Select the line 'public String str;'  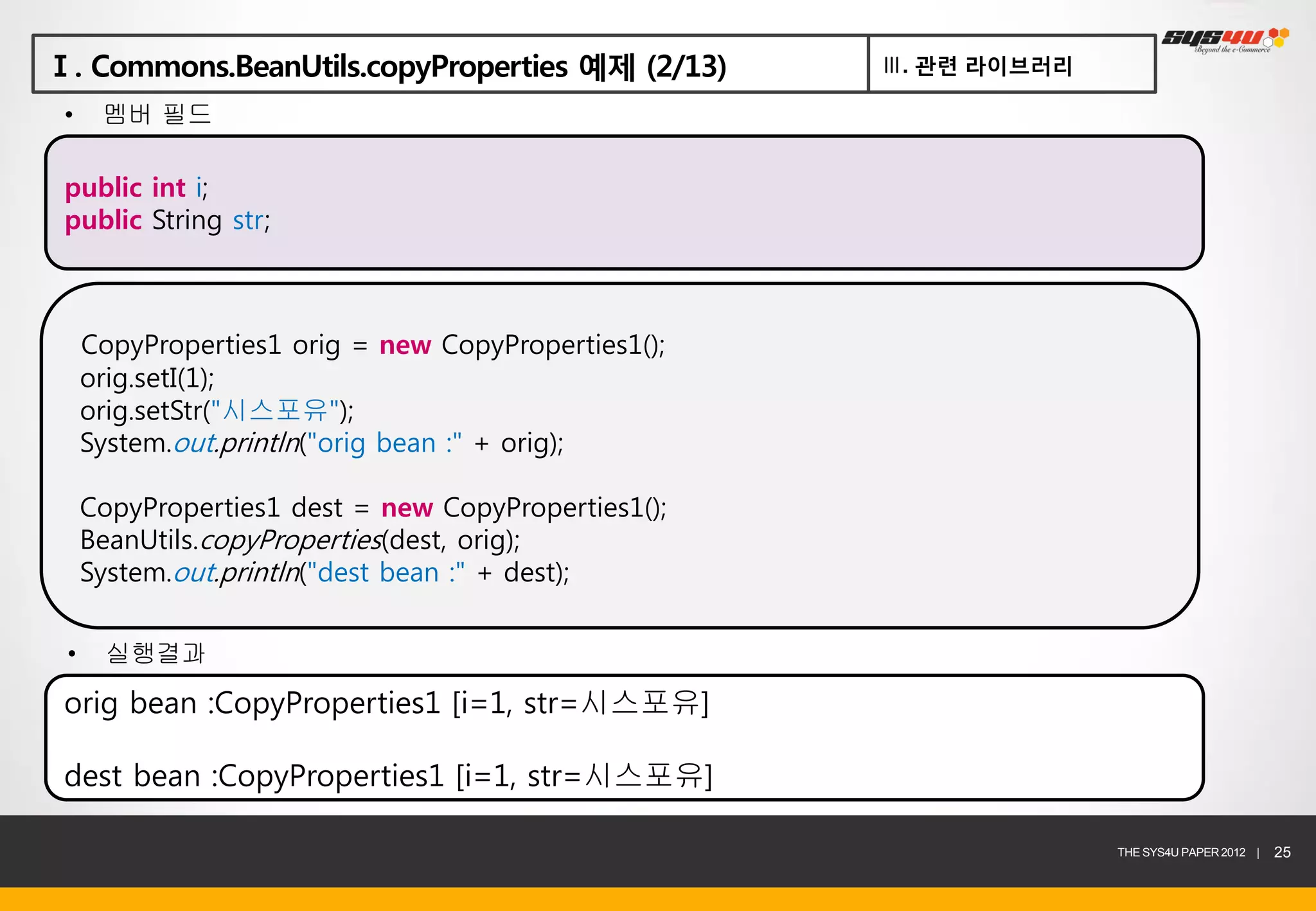point(168,220)
